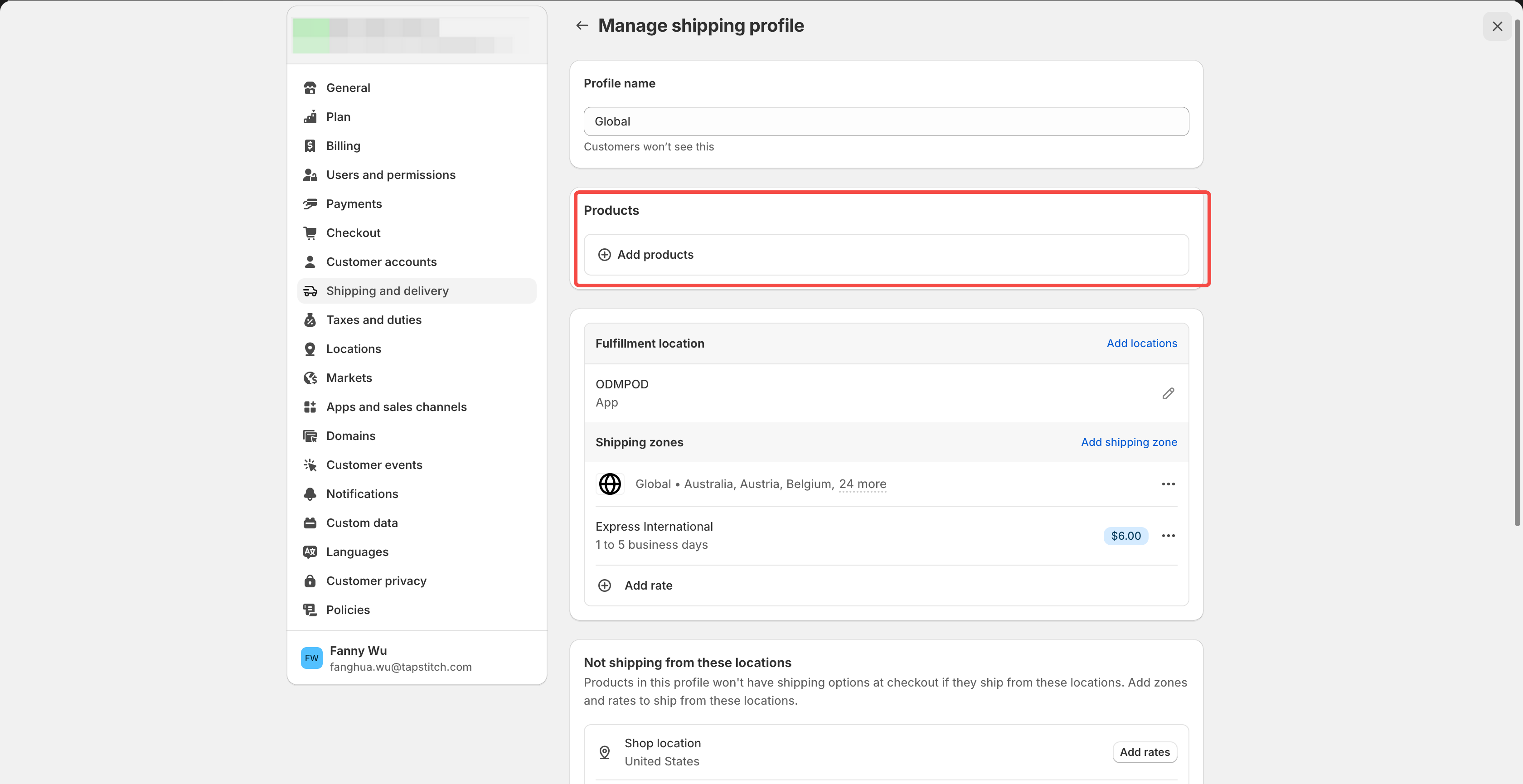Click the Profile name input field
The image size is (1523, 784).
886,121
